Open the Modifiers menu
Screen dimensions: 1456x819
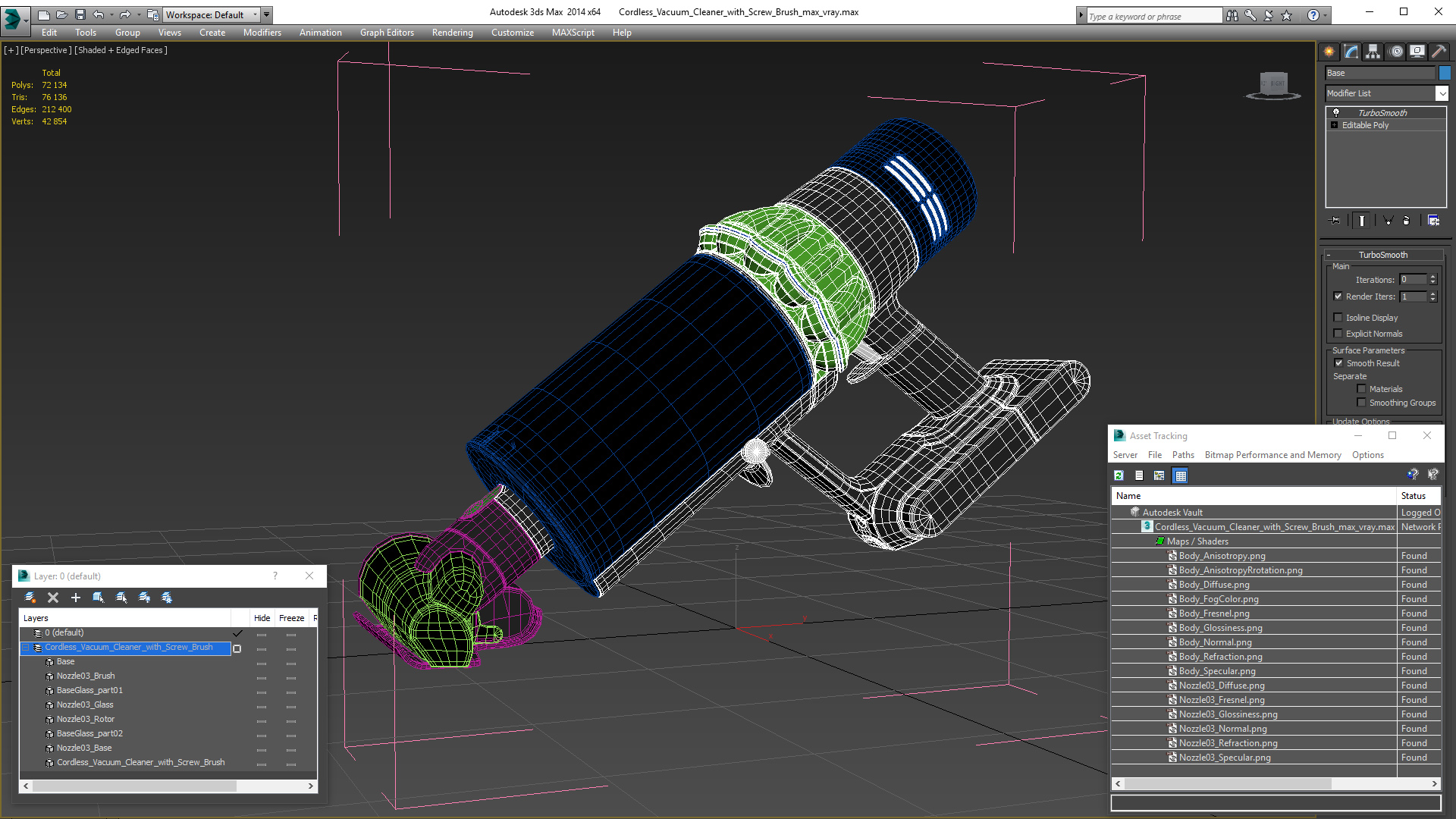click(262, 33)
